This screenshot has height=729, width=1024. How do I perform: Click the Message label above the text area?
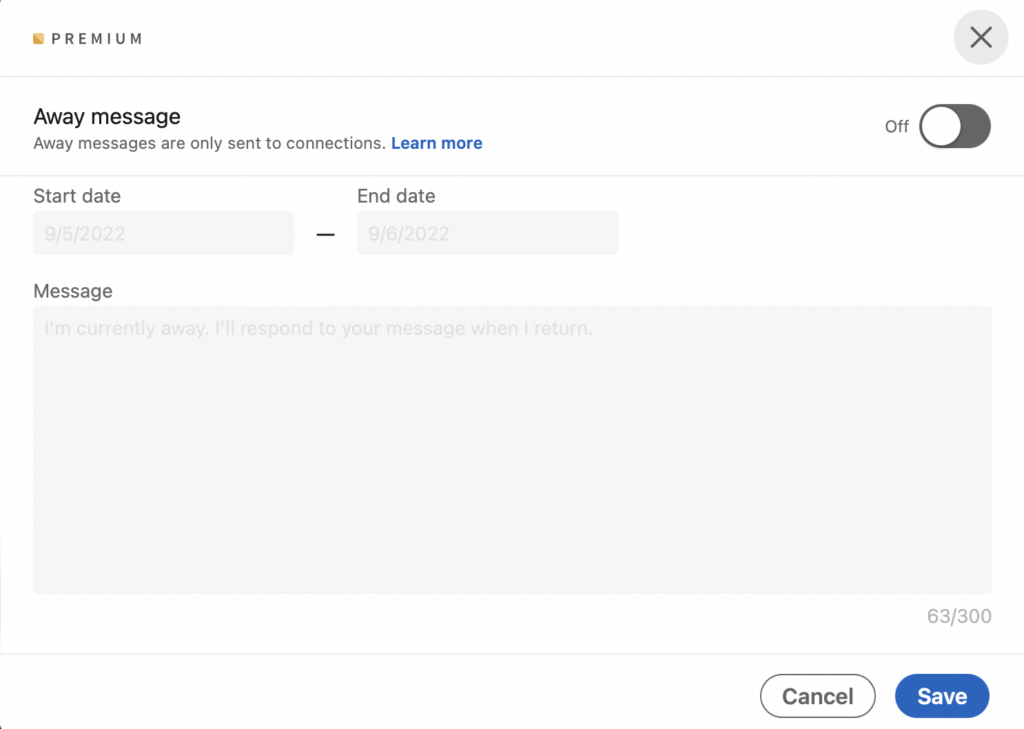tap(73, 291)
